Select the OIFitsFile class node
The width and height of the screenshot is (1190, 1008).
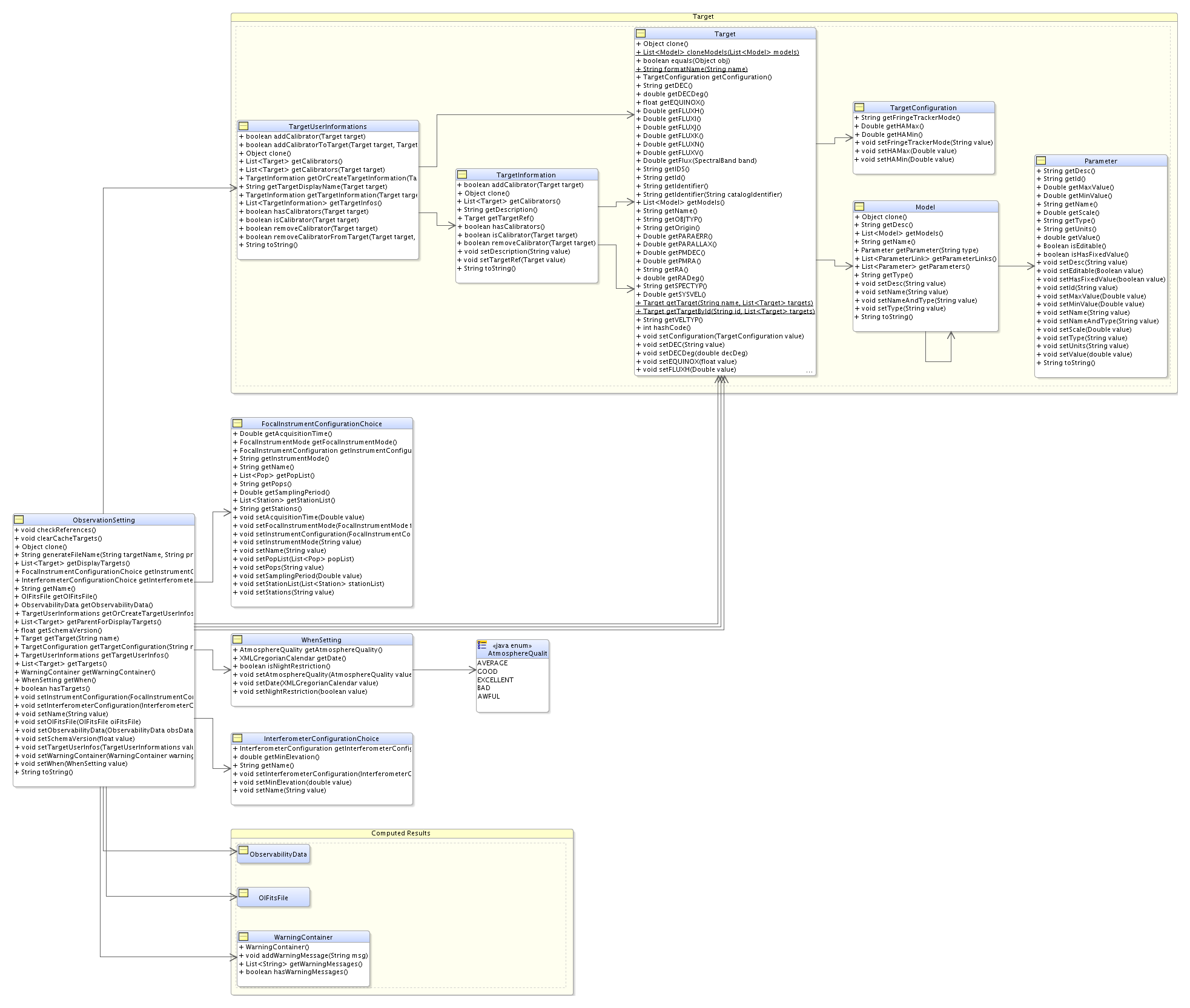pyautogui.click(x=274, y=897)
